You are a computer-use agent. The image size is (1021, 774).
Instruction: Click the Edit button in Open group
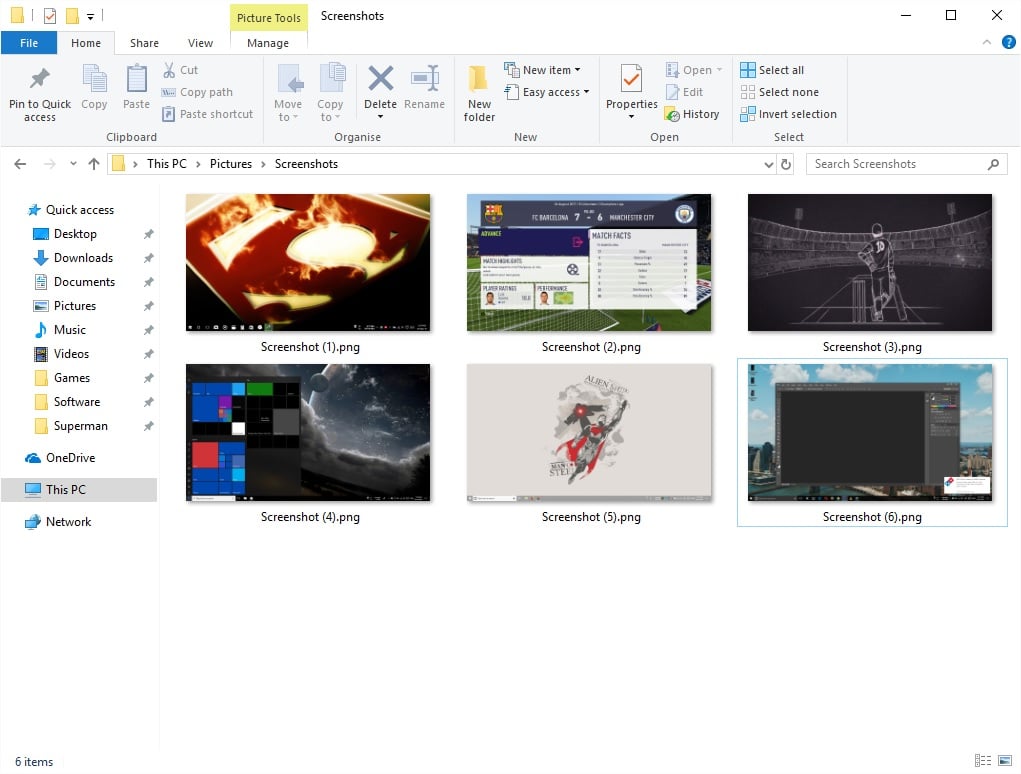pos(684,92)
